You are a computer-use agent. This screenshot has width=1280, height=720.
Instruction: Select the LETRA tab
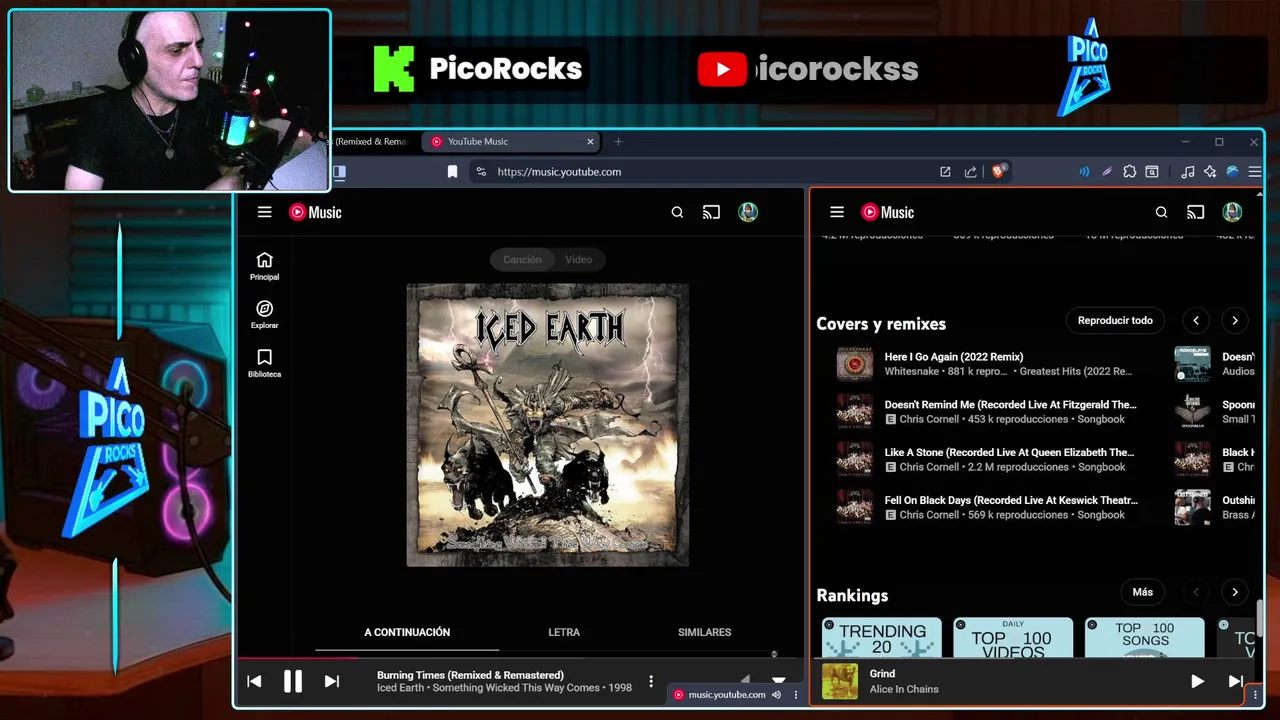(564, 632)
